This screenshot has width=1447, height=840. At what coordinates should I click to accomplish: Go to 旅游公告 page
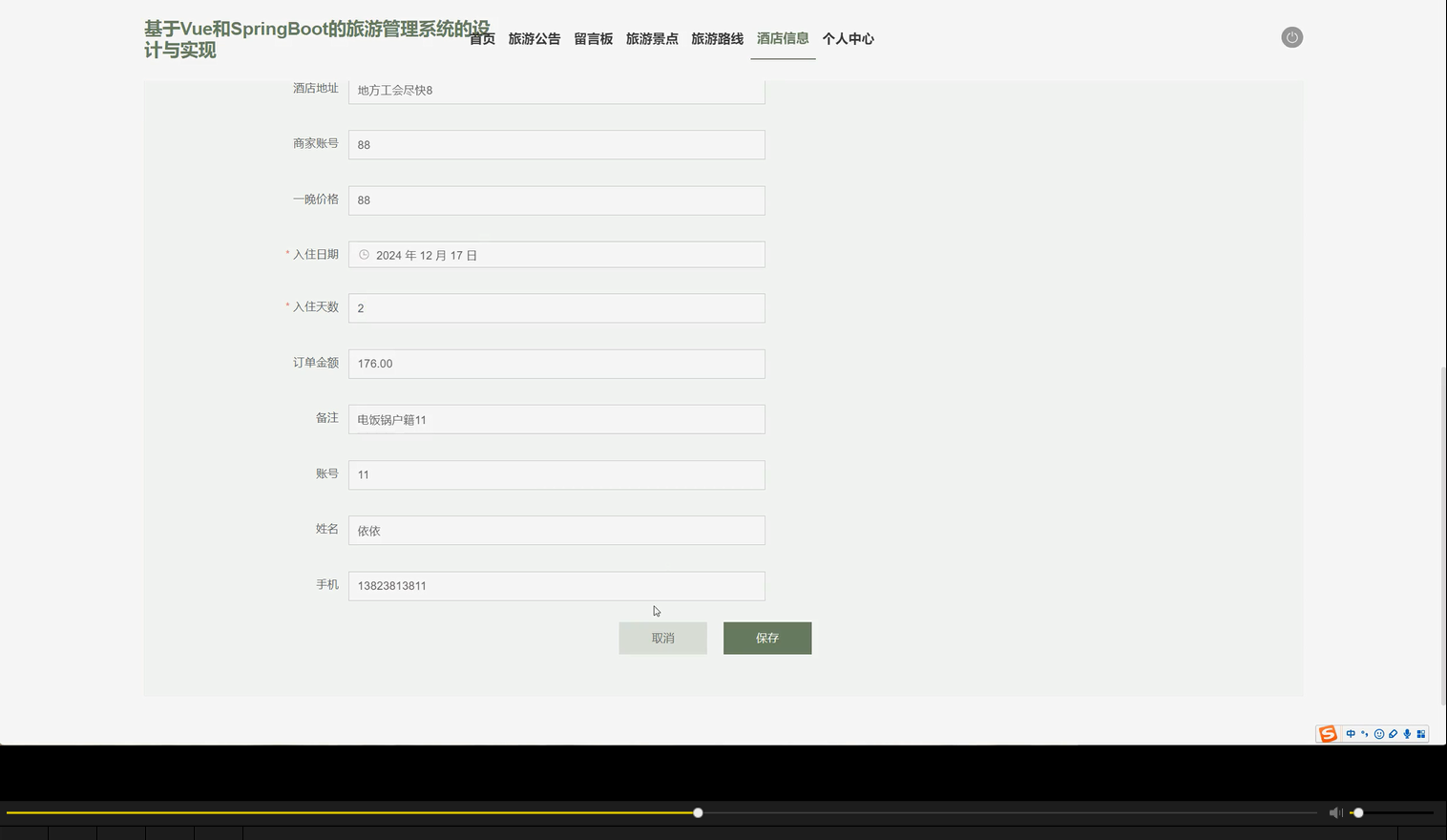[x=535, y=38]
